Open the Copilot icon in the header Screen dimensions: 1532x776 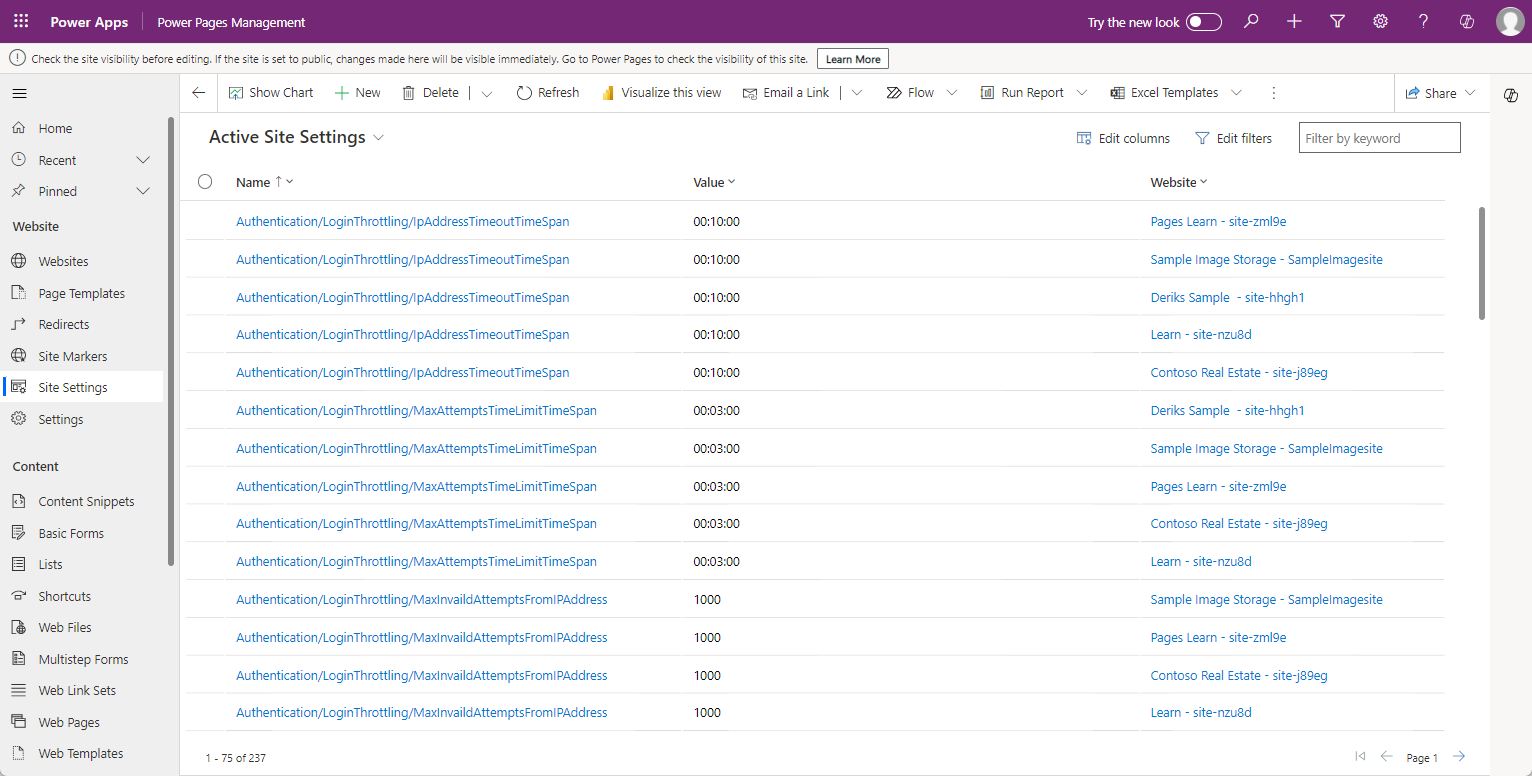point(1468,22)
